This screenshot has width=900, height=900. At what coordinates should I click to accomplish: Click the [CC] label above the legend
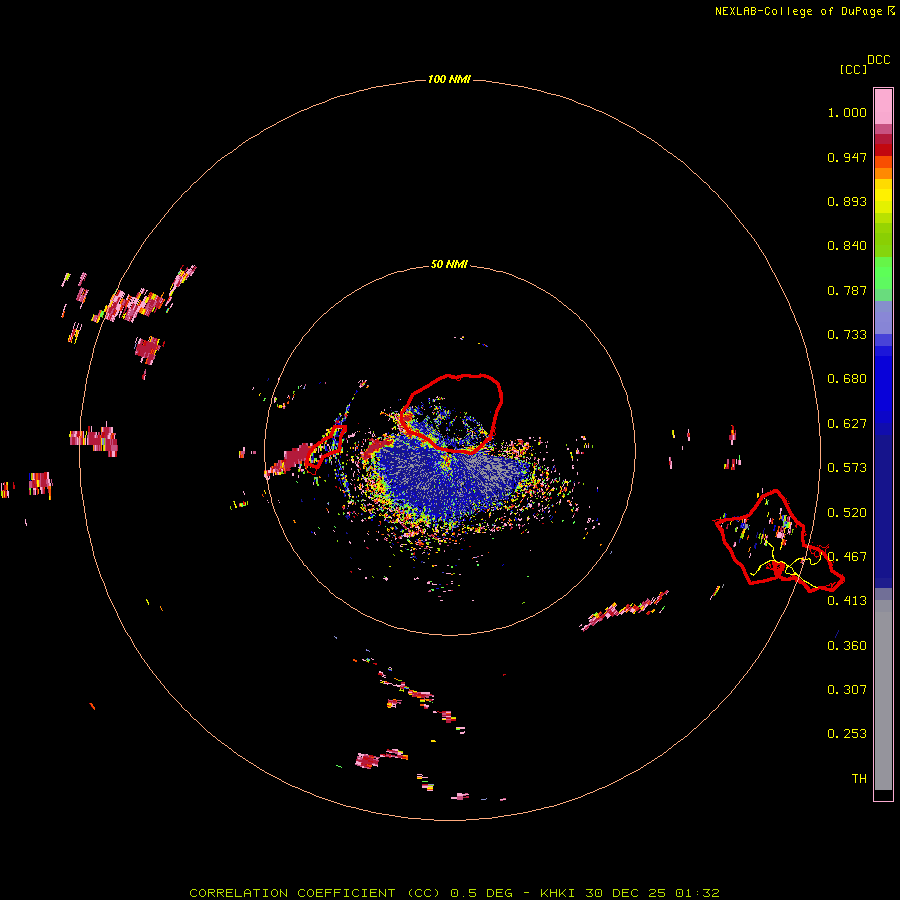pos(853,69)
